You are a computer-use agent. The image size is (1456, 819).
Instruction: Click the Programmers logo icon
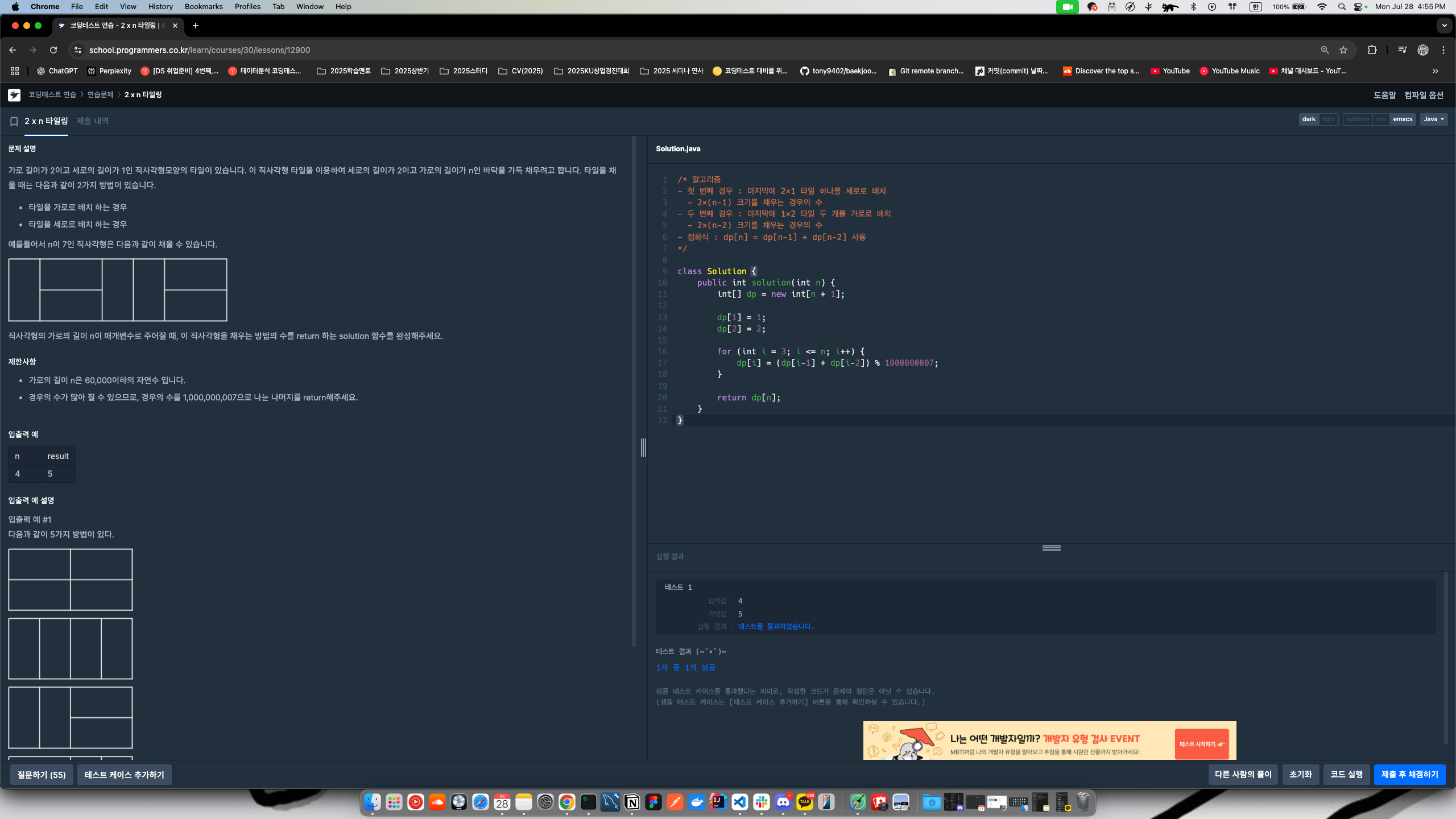14,95
